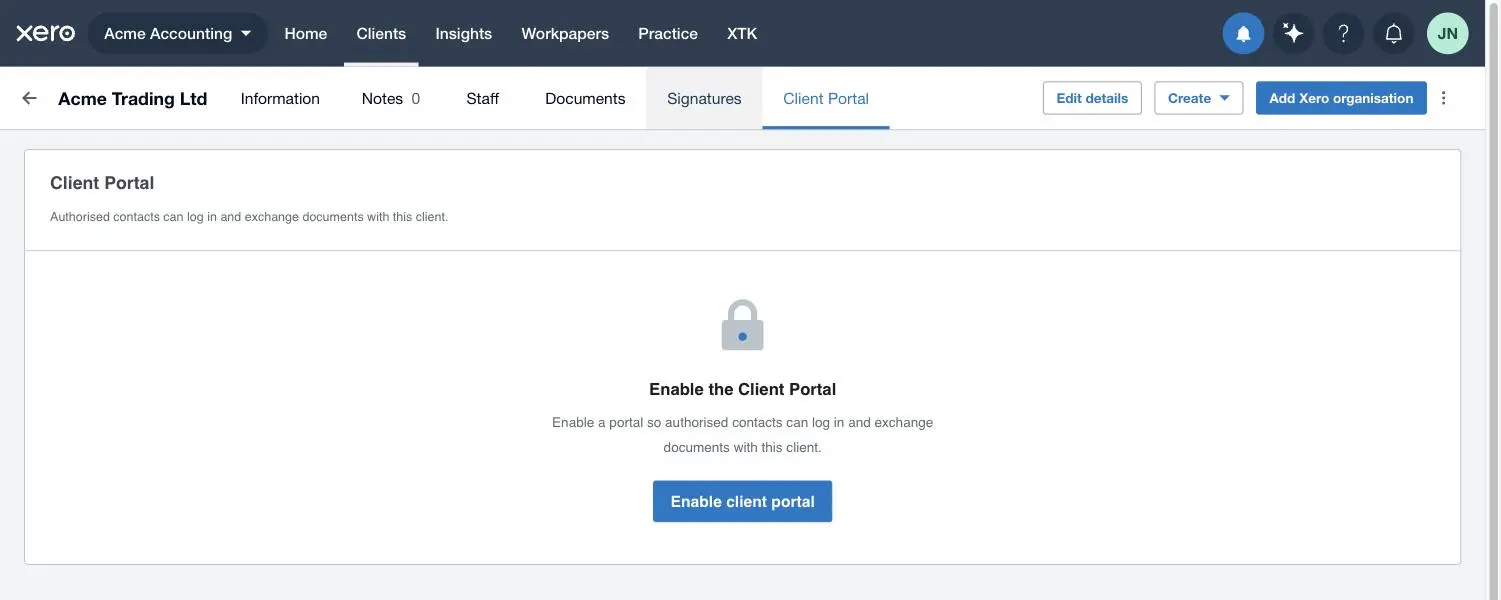Switch to the Documents tab
Viewport: 1501px width, 600px height.
585,98
